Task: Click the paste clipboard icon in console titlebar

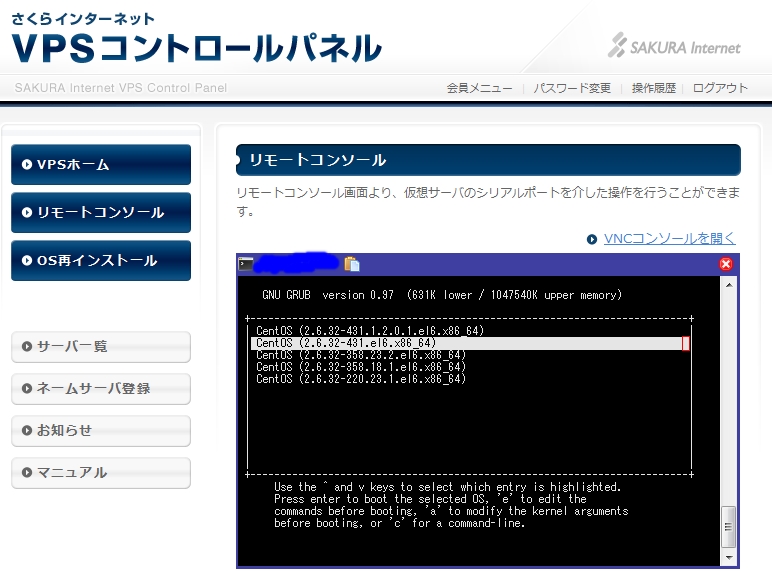Action: coord(352,264)
